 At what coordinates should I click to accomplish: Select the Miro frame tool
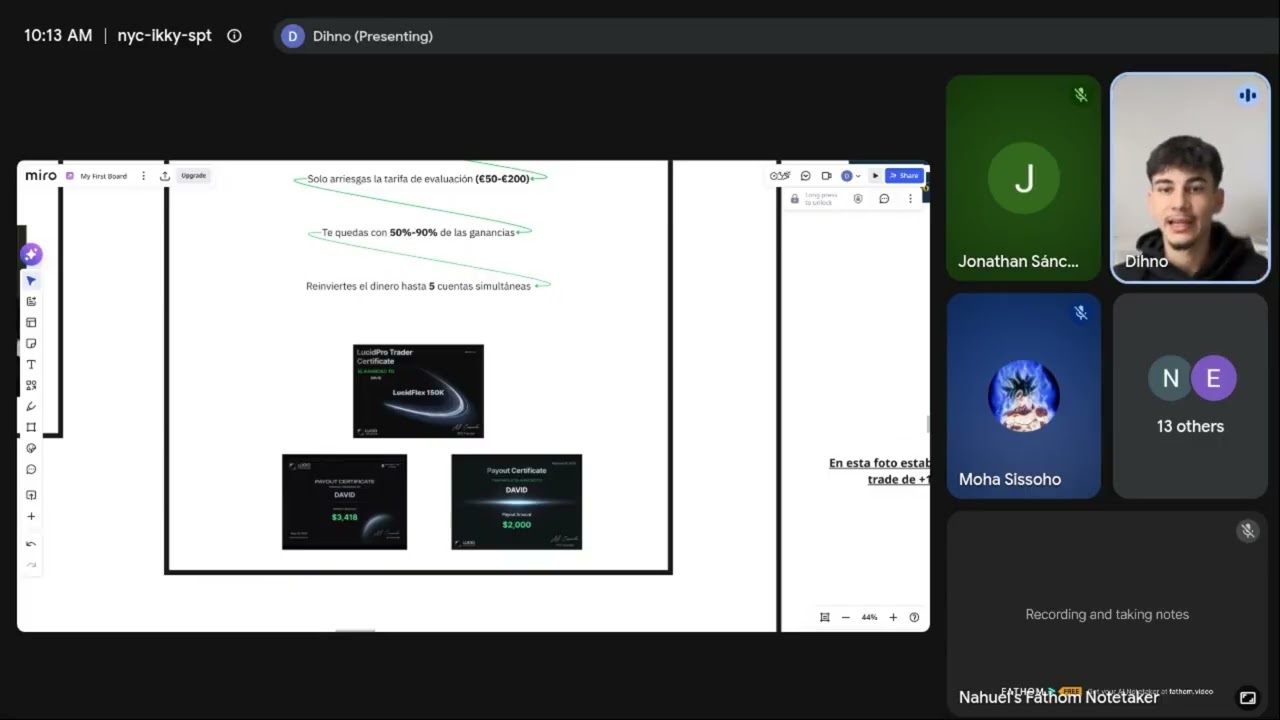pyautogui.click(x=31, y=428)
